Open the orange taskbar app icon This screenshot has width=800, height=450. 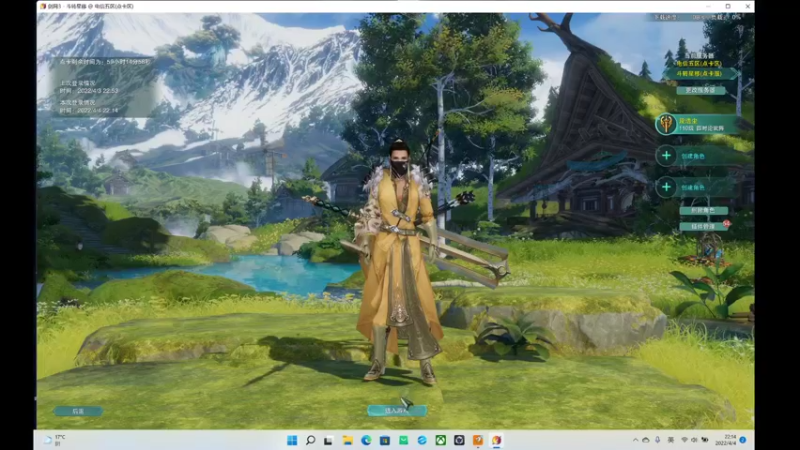pyautogui.click(x=478, y=440)
